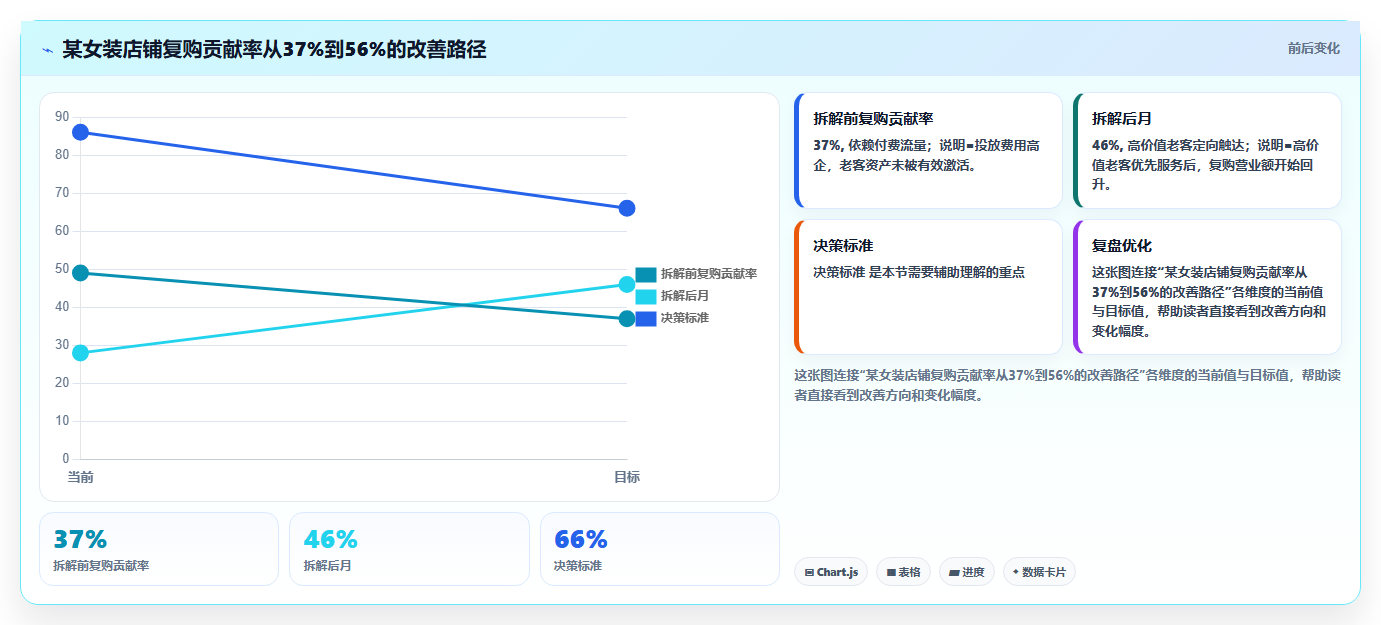The width and height of the screenshot is (1381, 625).
Task: Click the icon inside the Chart.js tag
Action: pos(809,573)
